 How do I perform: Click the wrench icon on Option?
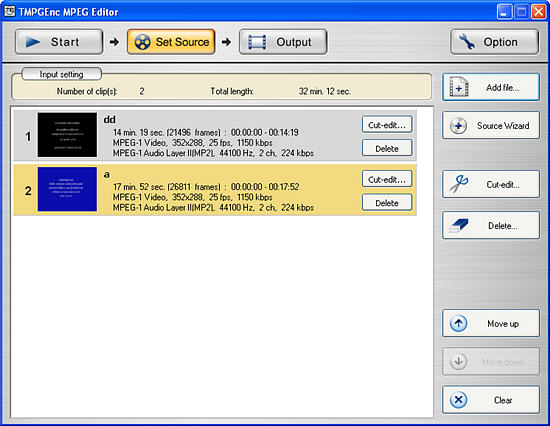(x=467, y=42)
